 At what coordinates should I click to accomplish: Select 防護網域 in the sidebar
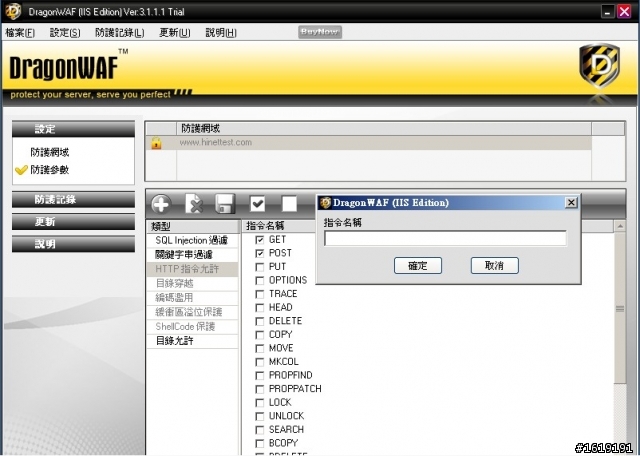[x=50, y=152]
